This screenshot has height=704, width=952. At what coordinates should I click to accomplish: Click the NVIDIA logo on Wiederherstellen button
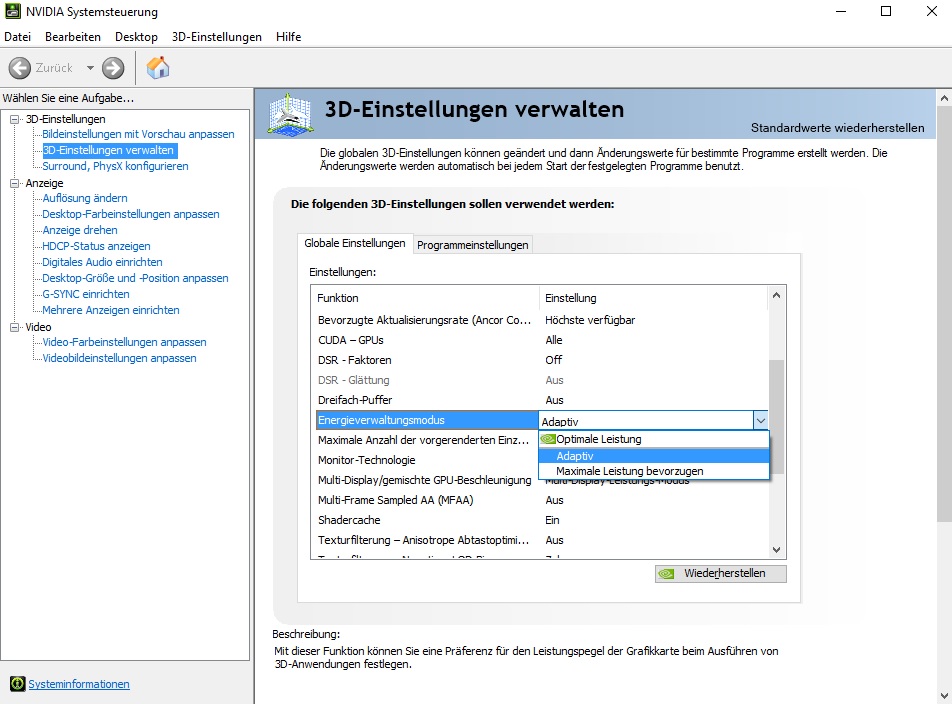coord(666,574)
